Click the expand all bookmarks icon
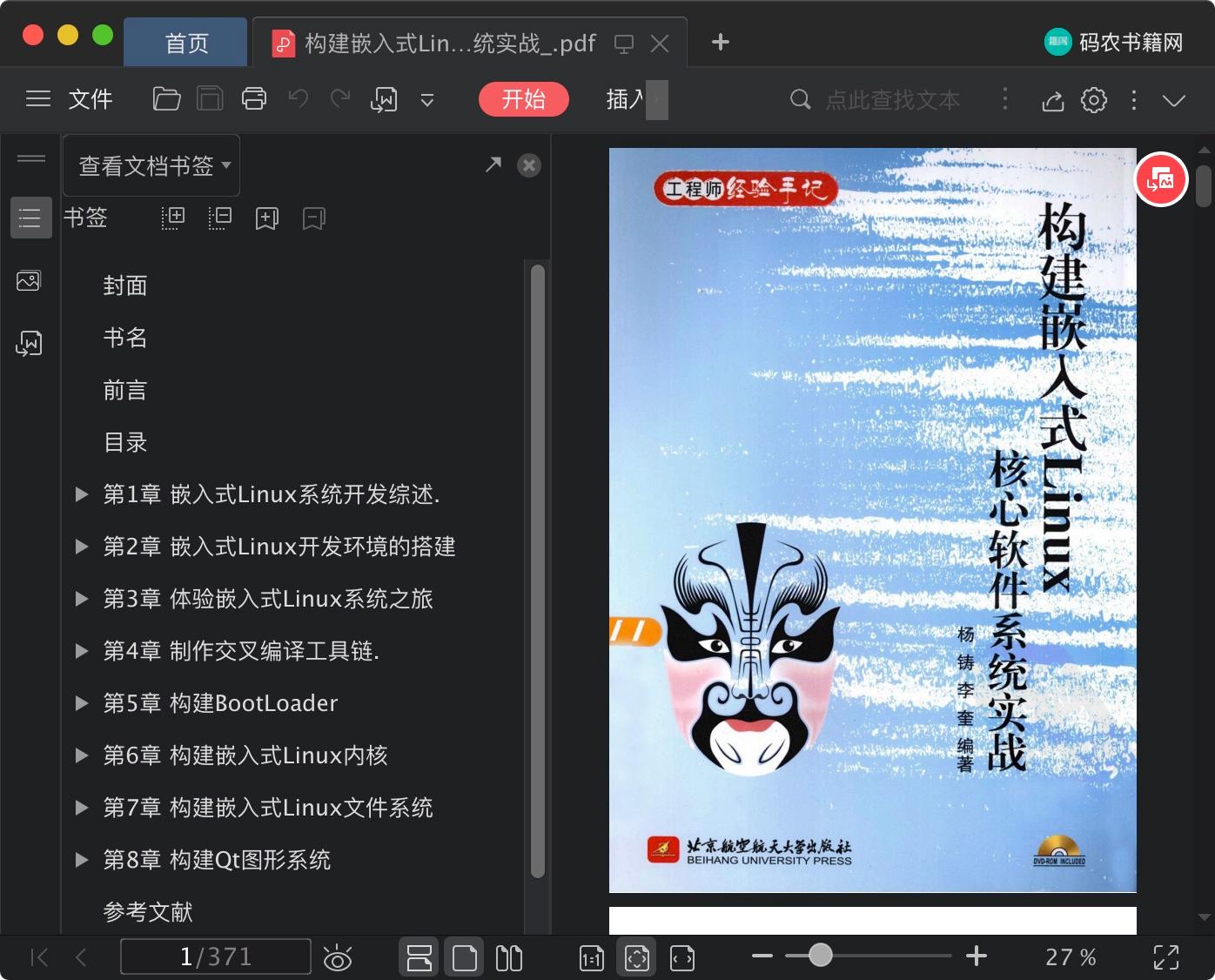Screen dimensions: 1215x980 point(173,218)
